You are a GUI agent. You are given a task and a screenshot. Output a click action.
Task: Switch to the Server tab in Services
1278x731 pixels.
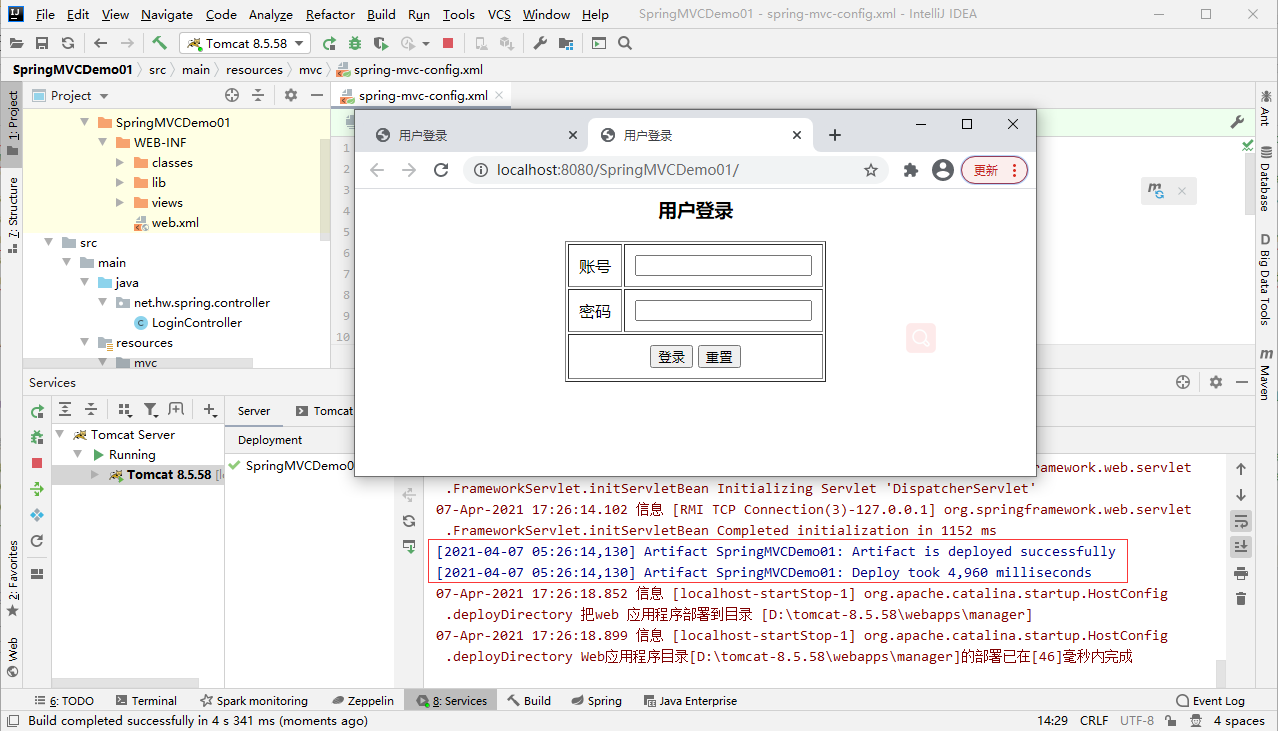(254, 411)
